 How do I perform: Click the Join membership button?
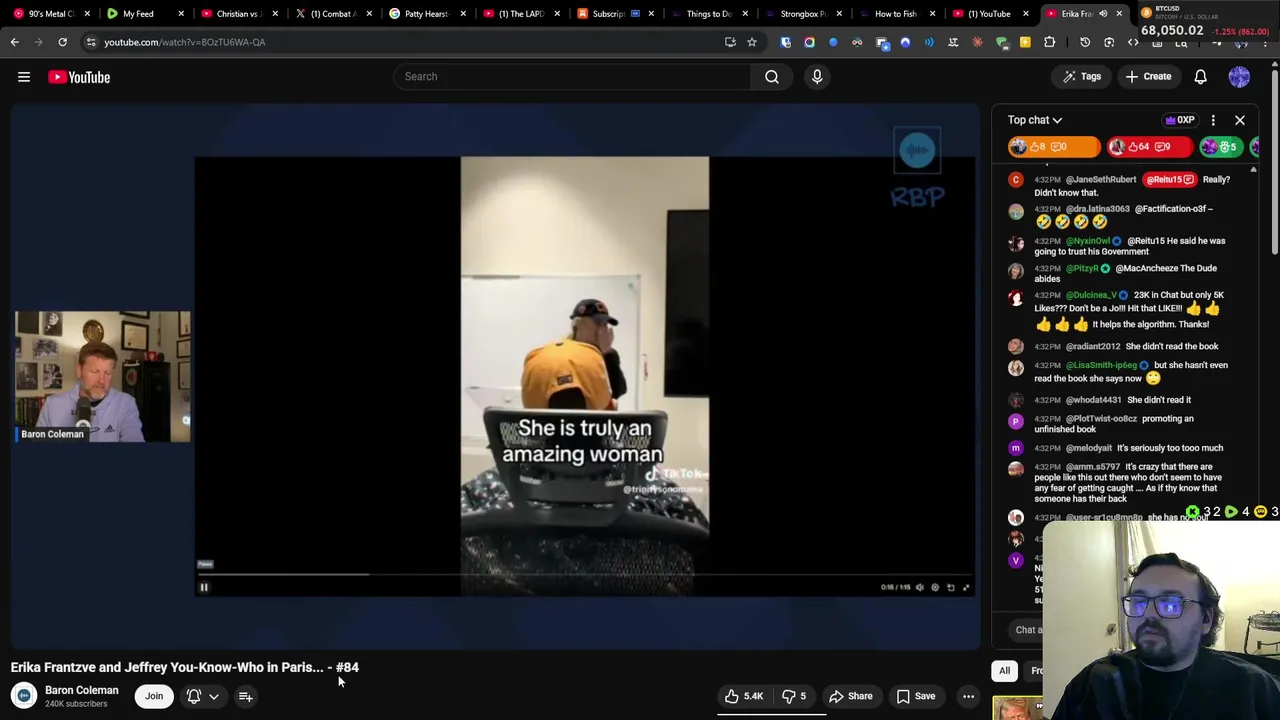[154, 696]
